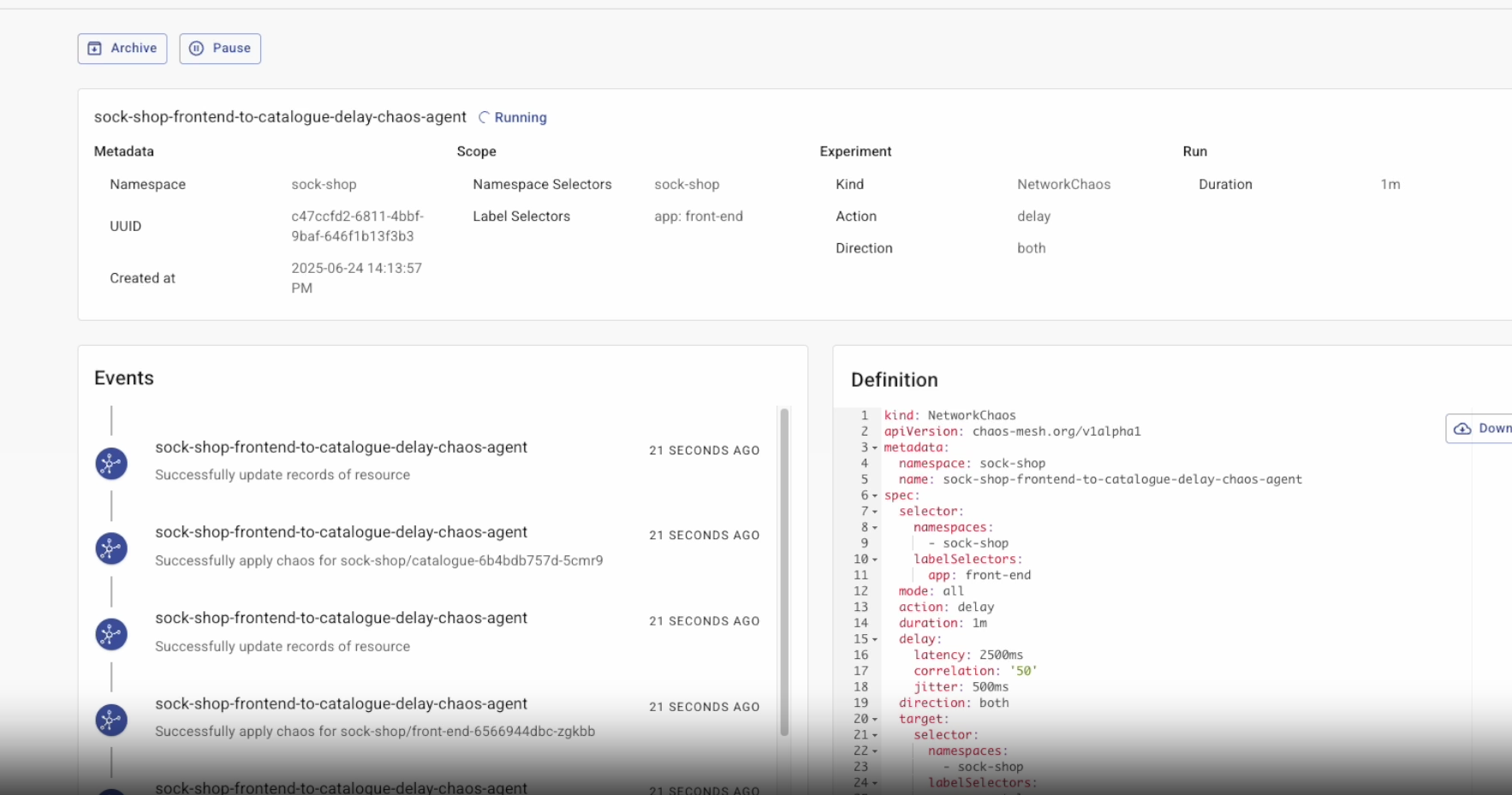Place the cursor on the latency: 2500ms line
Viewport: 1512px width, 795px height.
pyautogui.click(x=967, y=656)
